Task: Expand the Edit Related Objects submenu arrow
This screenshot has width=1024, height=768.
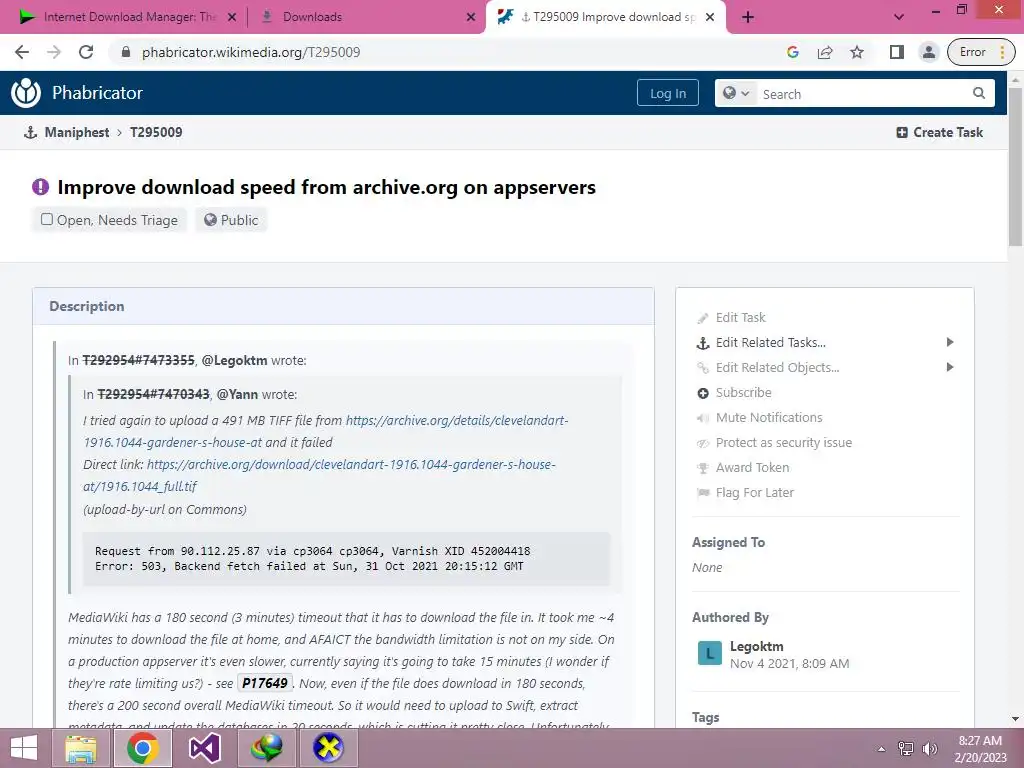Action: point(950,367)
